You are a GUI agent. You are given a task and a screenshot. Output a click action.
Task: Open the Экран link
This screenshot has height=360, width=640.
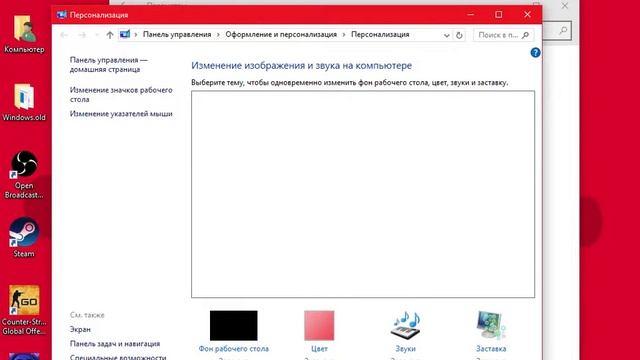pyautogui.click(x=80, y=329)
